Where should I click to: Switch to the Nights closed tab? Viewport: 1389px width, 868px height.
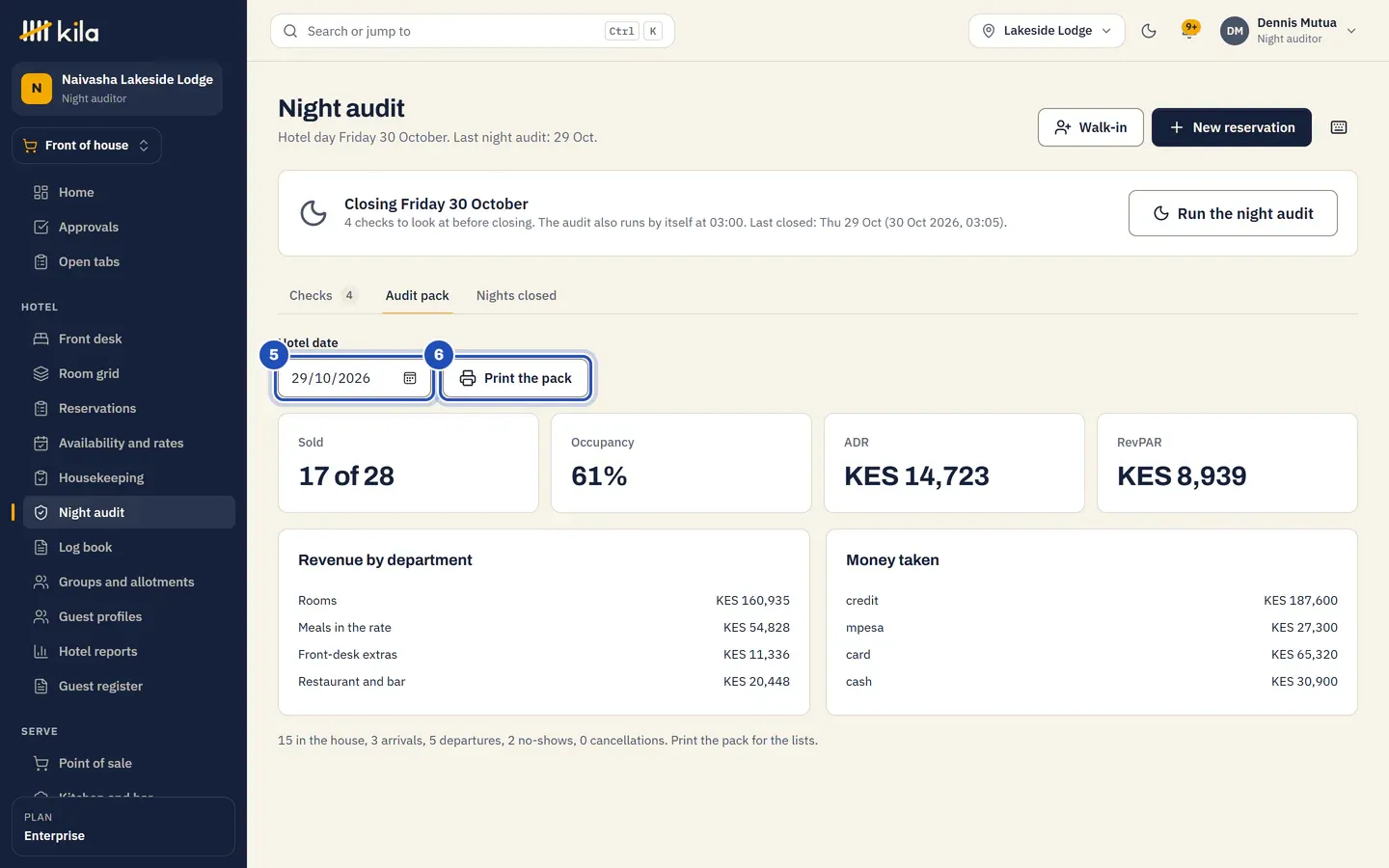coord(516,295)
